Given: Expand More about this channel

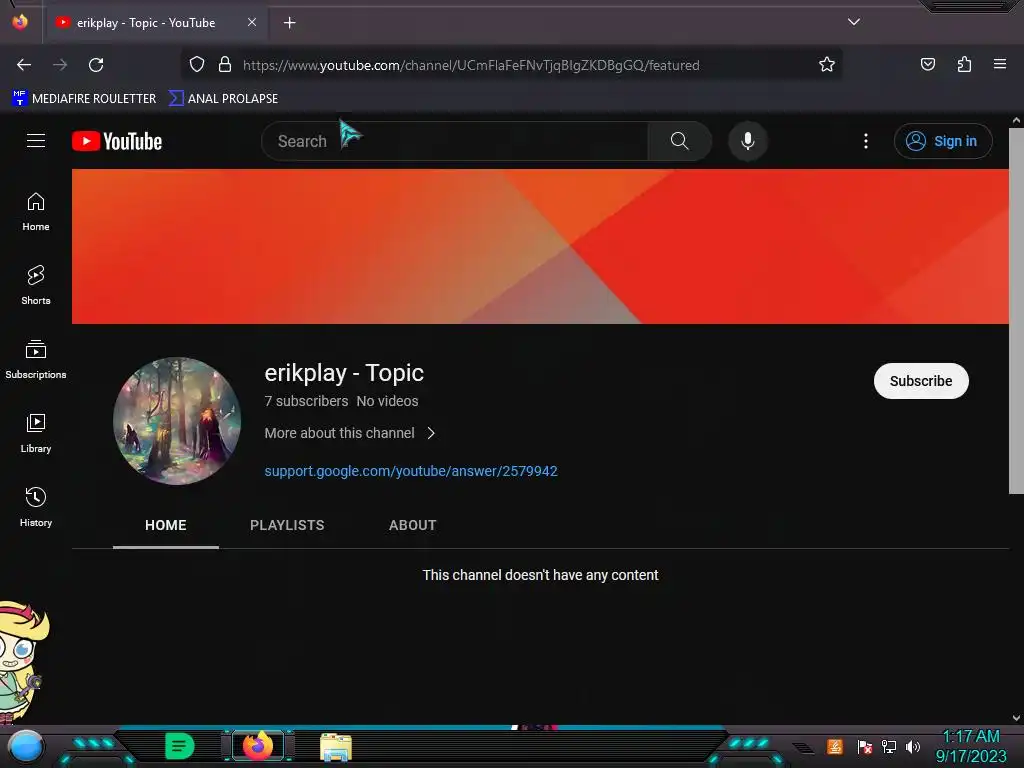Looking at the screenshot, I should (x=349, y=433).
